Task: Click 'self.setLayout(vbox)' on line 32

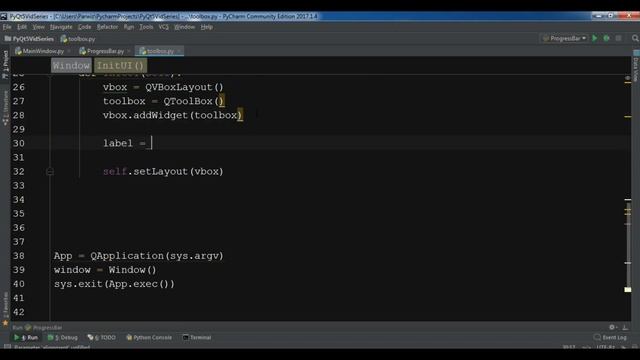Action: coord(163,171)
